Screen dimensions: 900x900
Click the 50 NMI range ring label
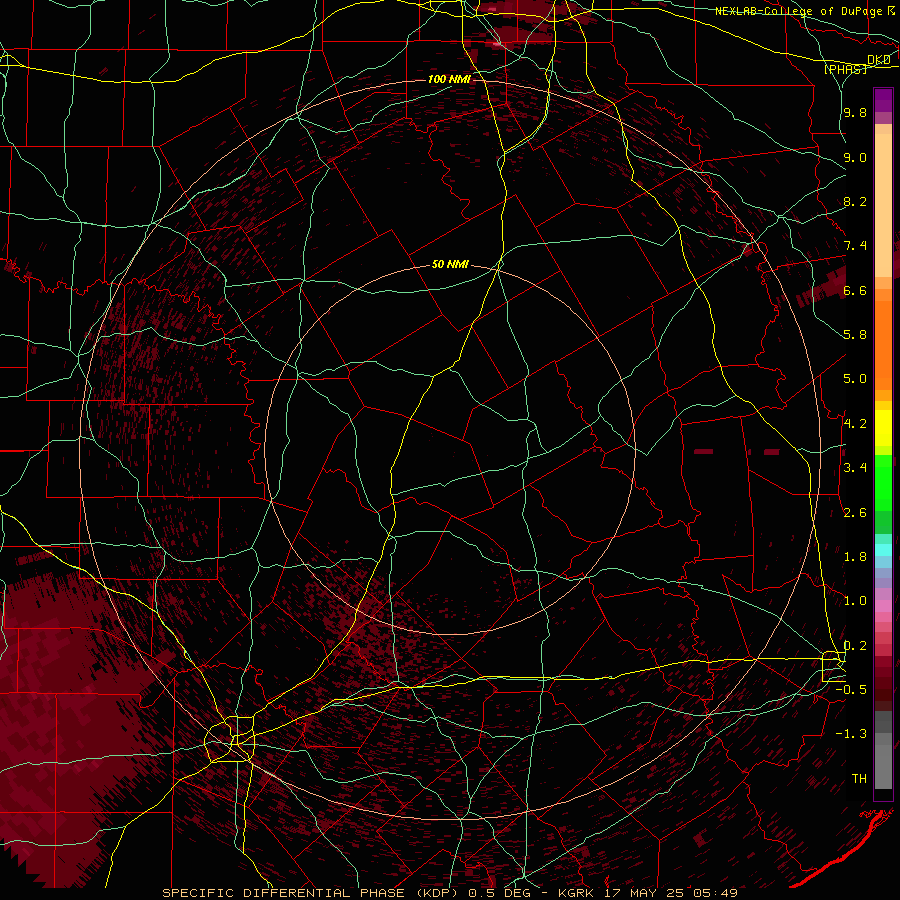pos(450,264)
